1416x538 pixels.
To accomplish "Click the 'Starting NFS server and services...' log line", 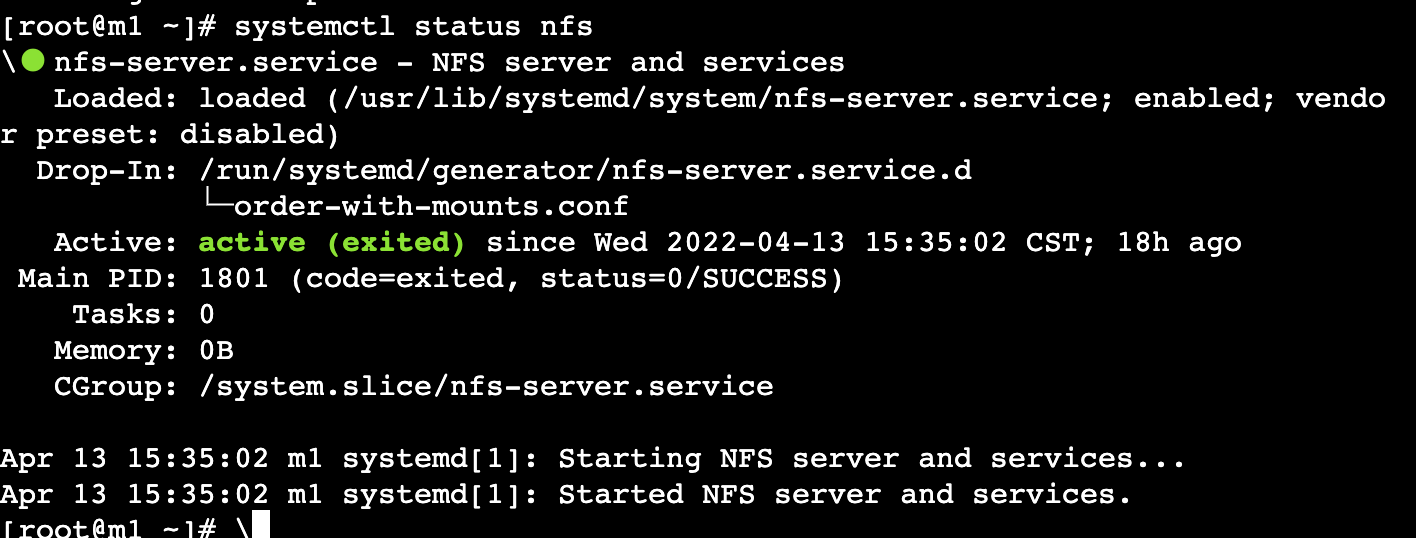I will pyautogui.click(x=871, y=459).
